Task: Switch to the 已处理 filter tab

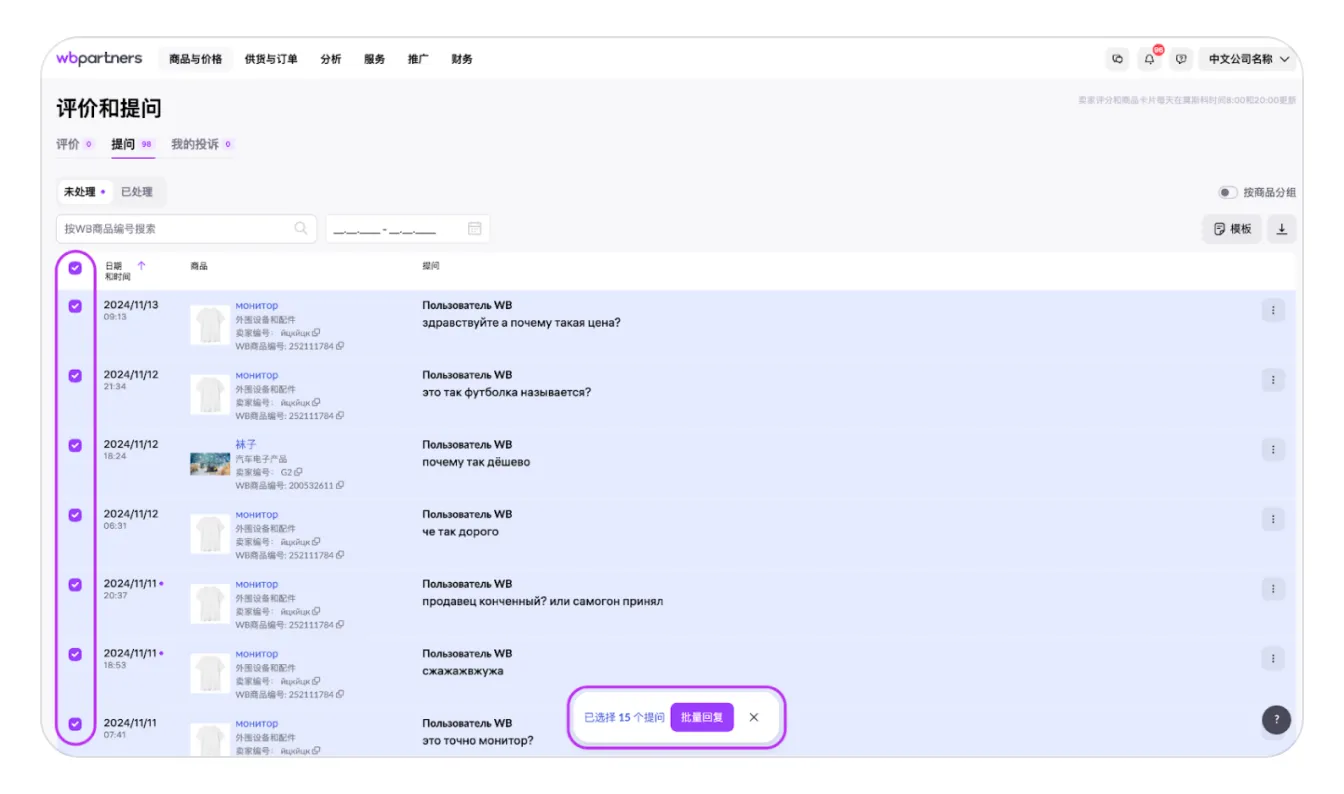Action: pos(137,192)
